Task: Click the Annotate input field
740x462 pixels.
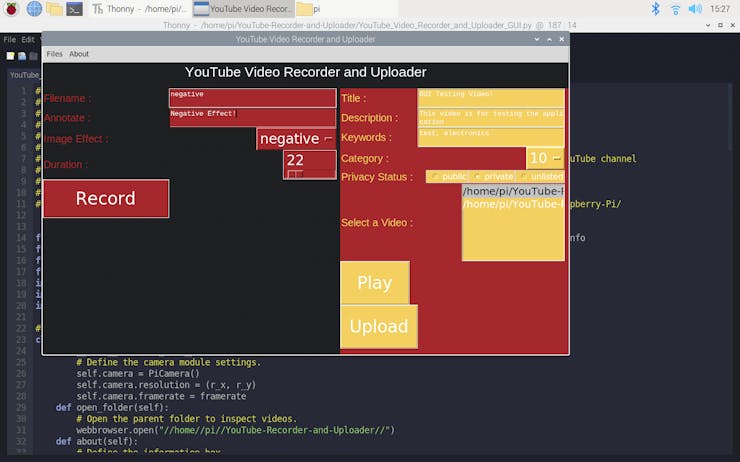Action: pos(252,118)
